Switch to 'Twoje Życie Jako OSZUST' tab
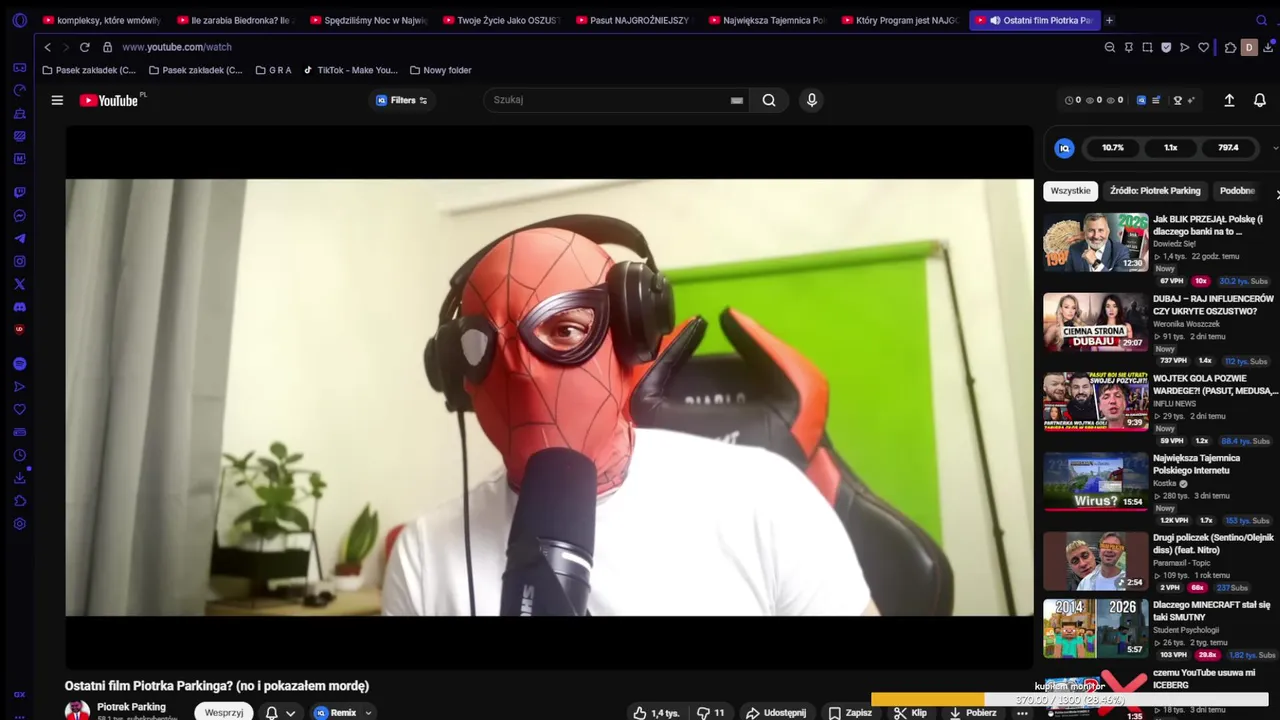The image size is (1280, 720). pos(500,20)
